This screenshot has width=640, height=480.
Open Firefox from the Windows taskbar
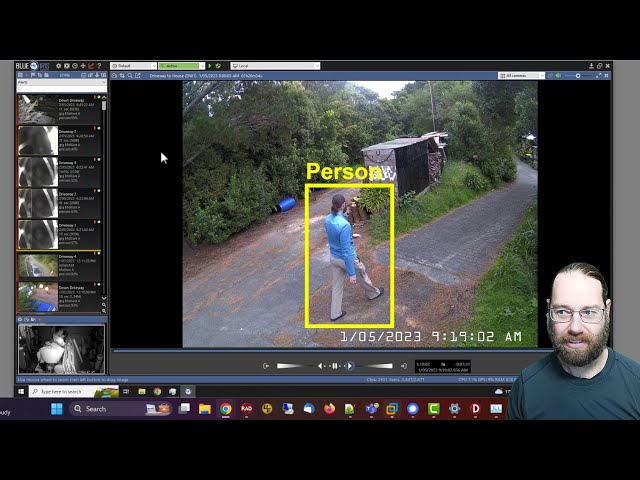tap(329, 409)
